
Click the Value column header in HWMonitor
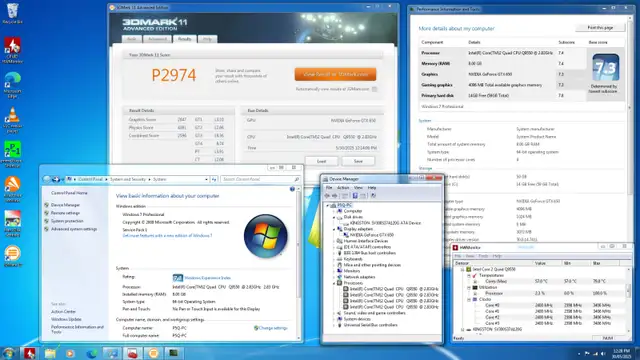[x=547, y=263]
